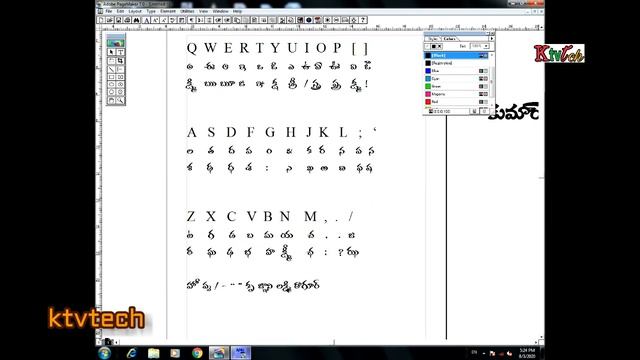Toggle the Fill button in Colors palette
The width and height of the screenshot is (640, 360).
pos(433,47)
